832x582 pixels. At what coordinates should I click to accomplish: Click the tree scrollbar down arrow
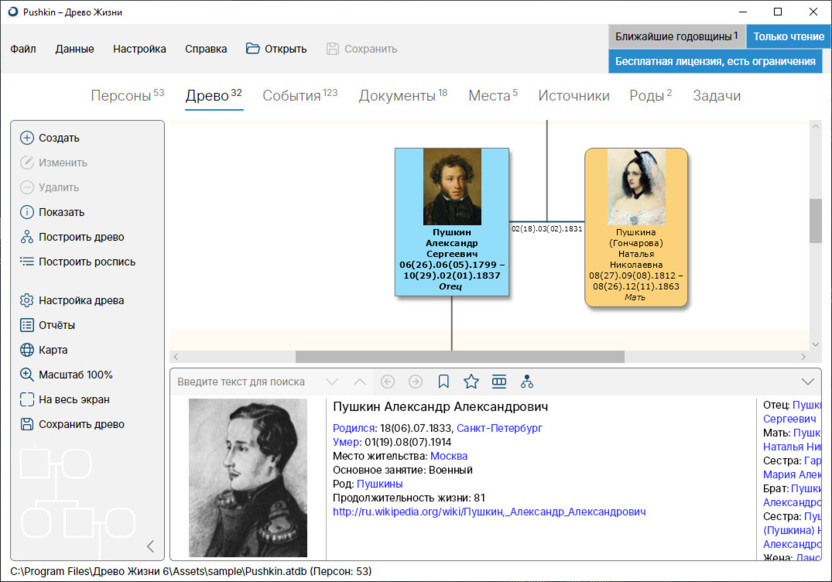[816, 344]
